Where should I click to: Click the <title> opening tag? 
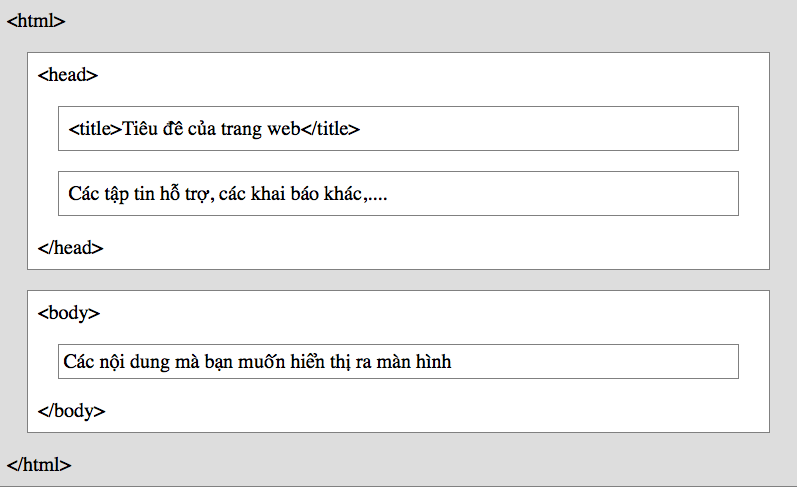pyautogui.click(x=95, y=129)
